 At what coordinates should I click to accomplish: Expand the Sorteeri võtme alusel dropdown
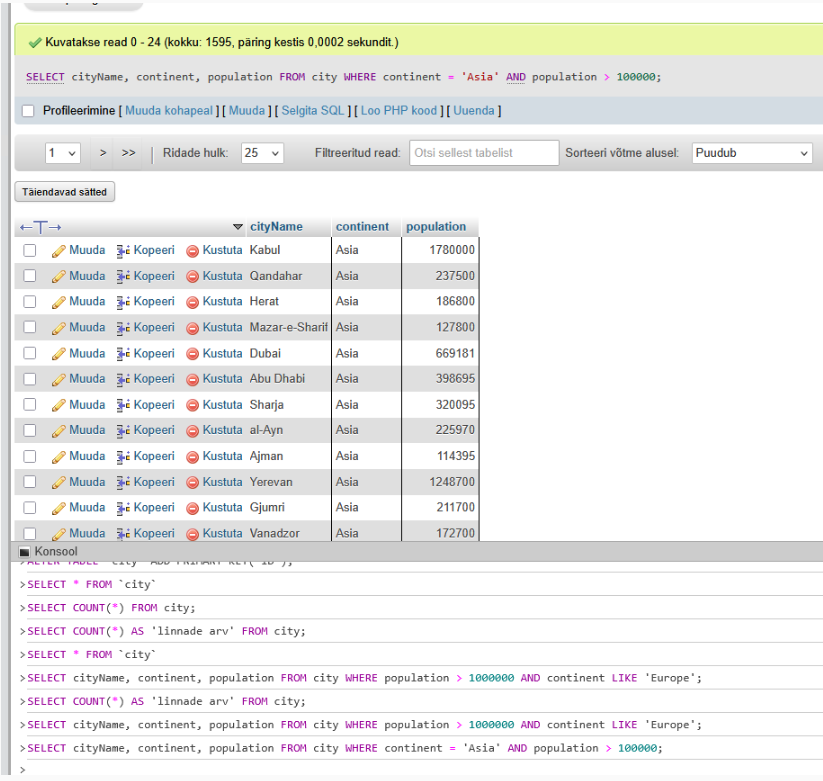[x=750, y=154]
